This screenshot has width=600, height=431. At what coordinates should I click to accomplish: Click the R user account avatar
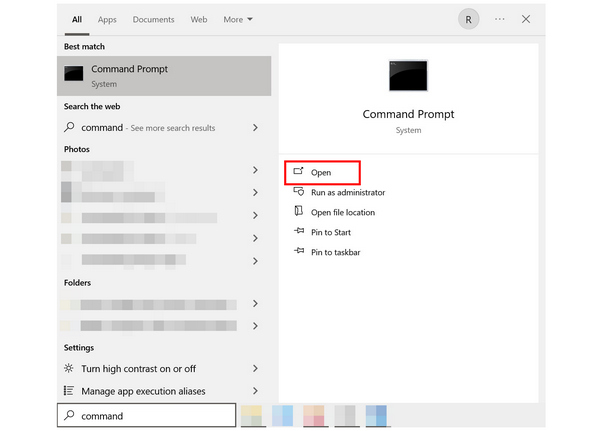468,19
